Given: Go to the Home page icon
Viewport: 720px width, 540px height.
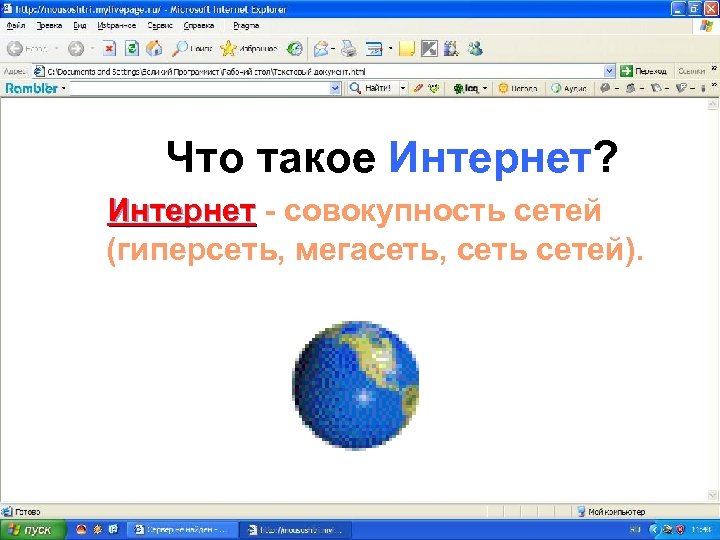Looking at the screenshot, I should click(154, 48).
